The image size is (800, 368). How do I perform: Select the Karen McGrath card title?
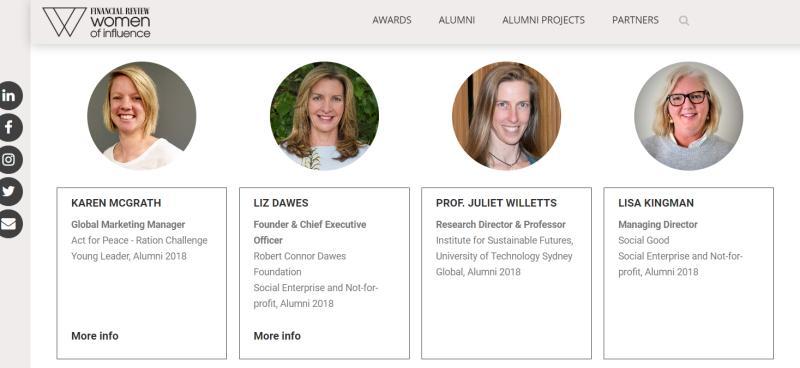[116, 203]
